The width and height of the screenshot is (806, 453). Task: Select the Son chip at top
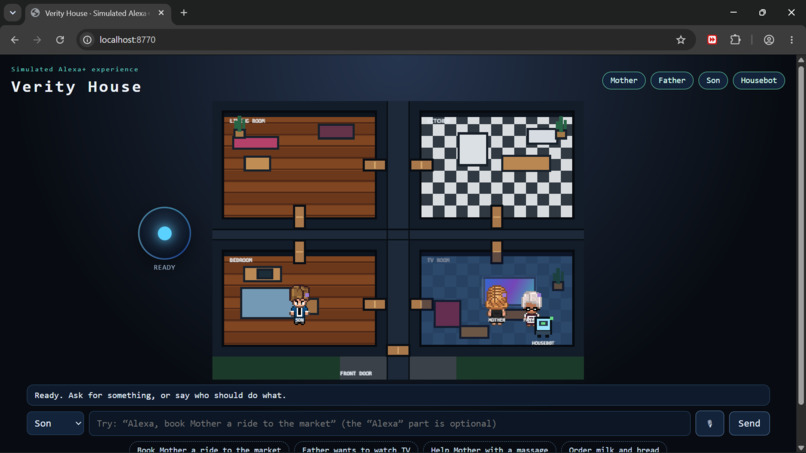(x=713, y=80)
